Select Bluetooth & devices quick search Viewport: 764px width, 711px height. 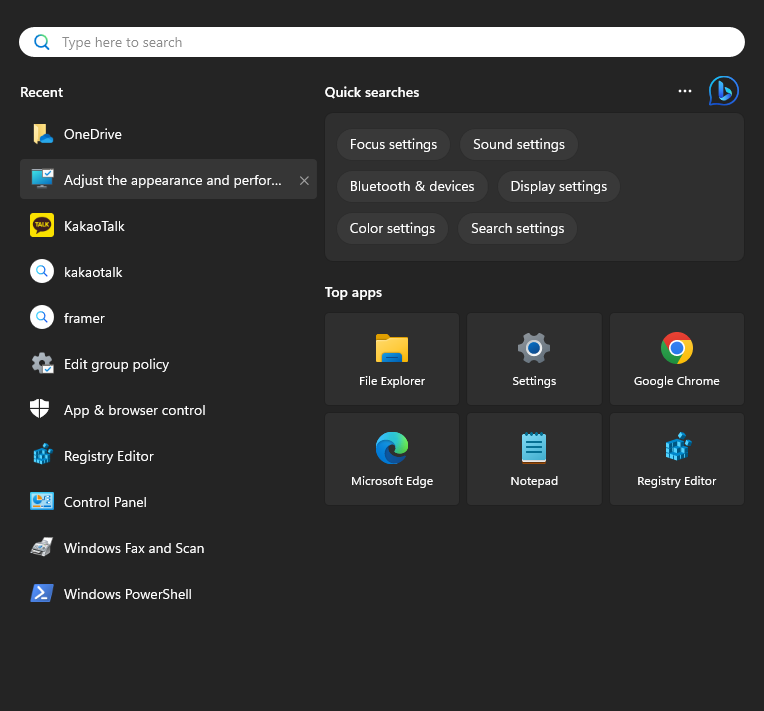point(412,187)
